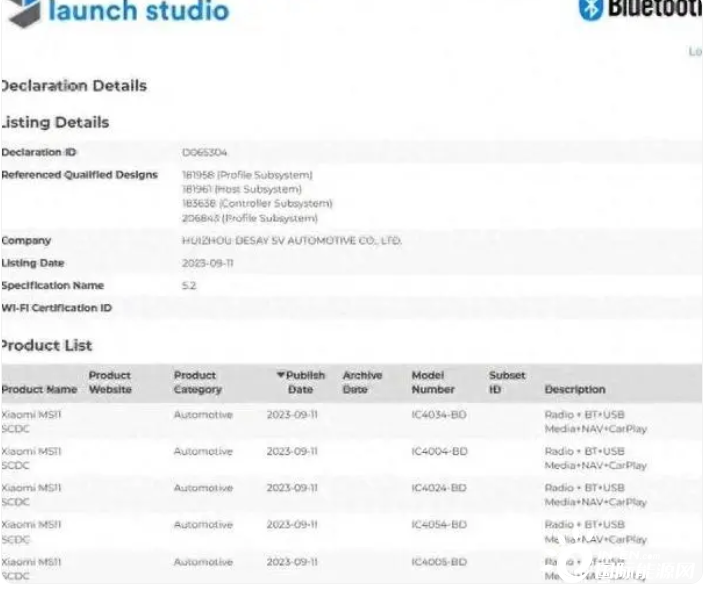704x589 pixels.
Task: Select model number IC4024-BD
Action: (439, 488)
